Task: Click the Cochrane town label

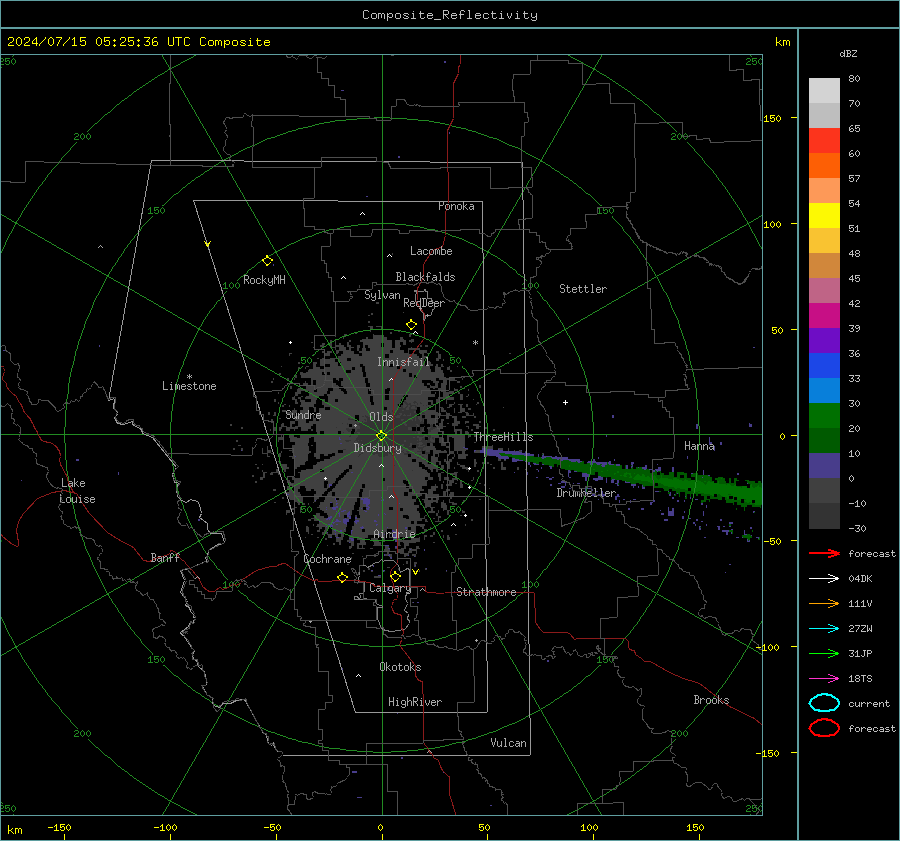Action: [x=327, y=559]
